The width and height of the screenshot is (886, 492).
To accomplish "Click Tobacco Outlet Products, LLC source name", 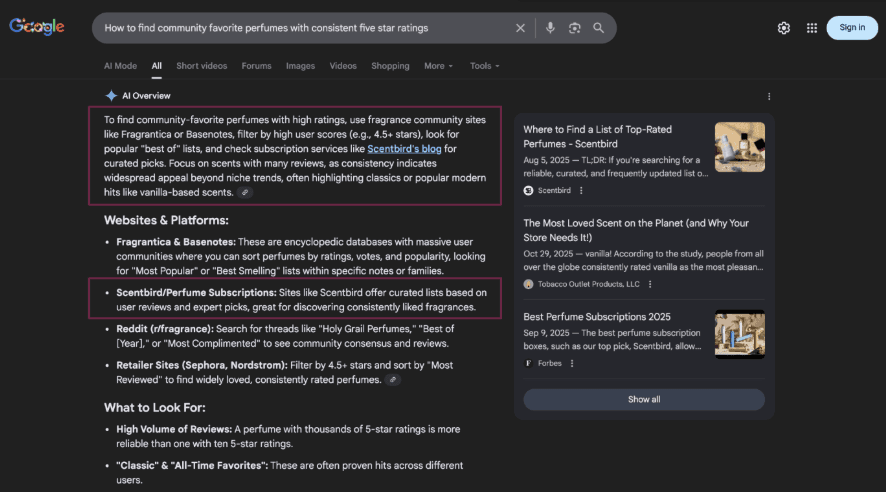I will tap(588, 284).
